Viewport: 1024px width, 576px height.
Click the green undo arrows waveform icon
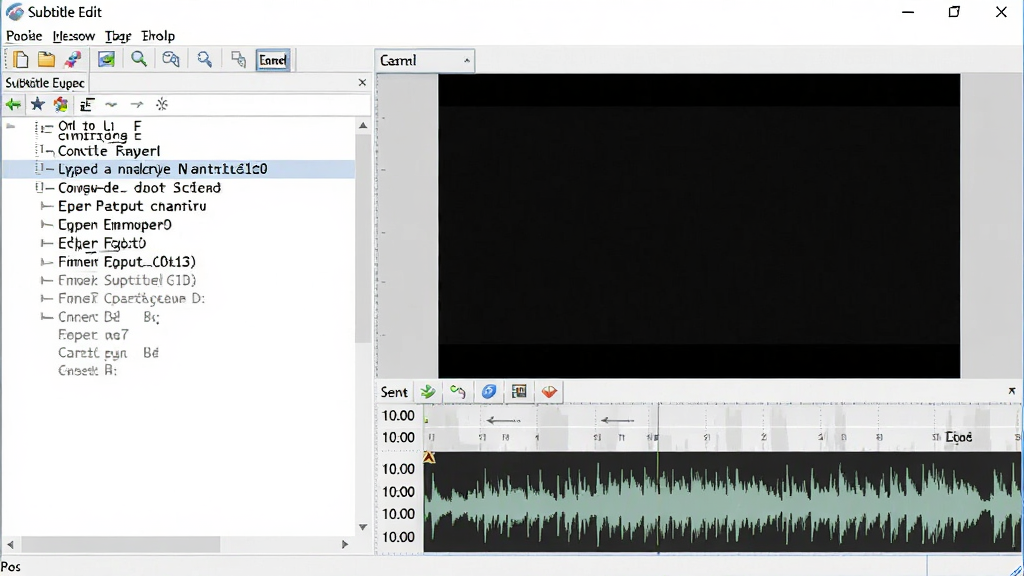click(x=458, y=392)
